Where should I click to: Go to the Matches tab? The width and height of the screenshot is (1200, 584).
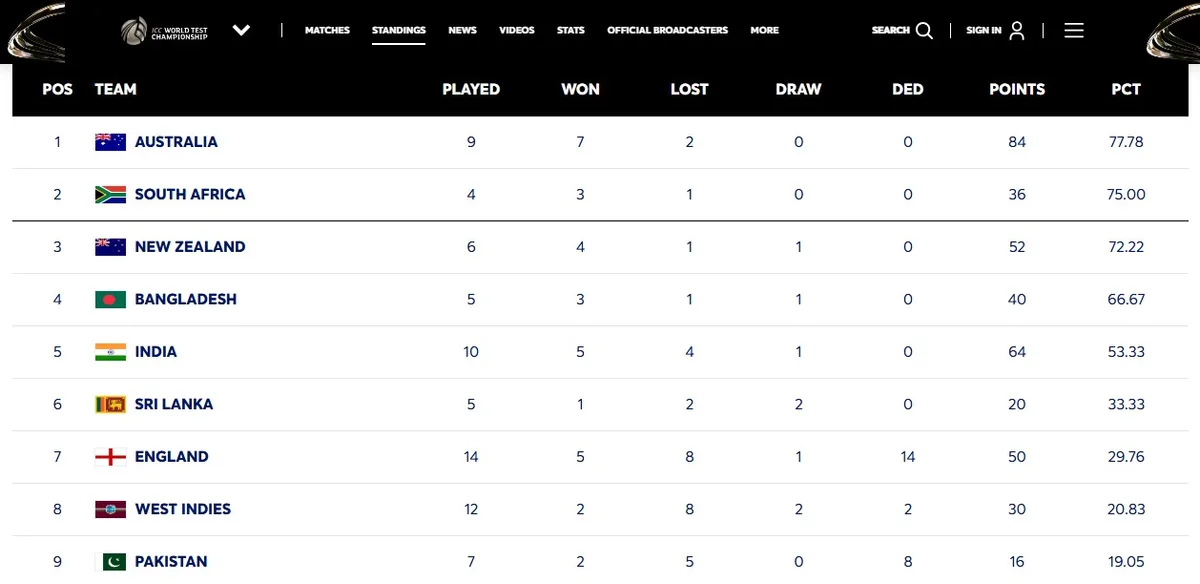327,31
